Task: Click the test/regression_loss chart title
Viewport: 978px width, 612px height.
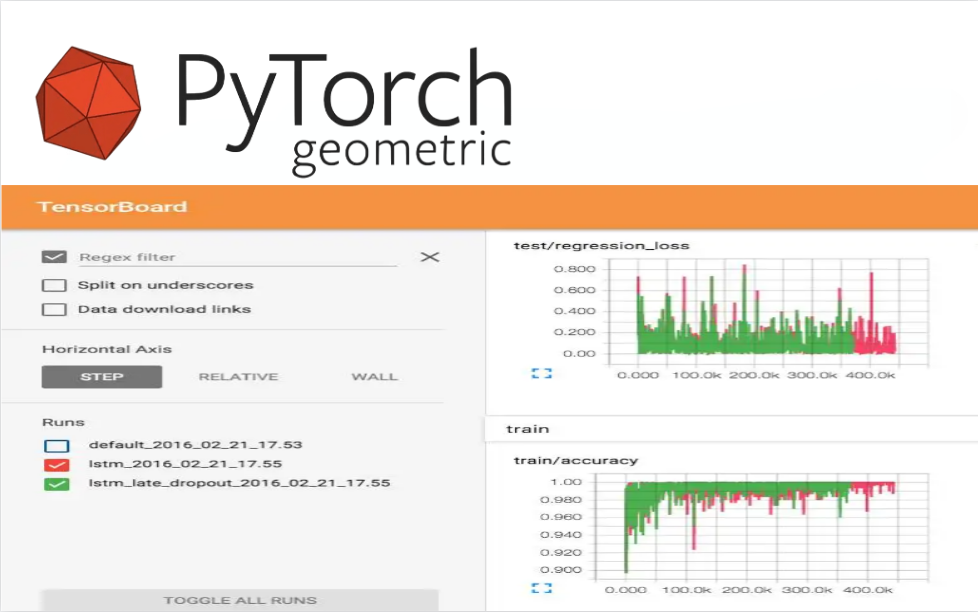Action: (601, 246)
